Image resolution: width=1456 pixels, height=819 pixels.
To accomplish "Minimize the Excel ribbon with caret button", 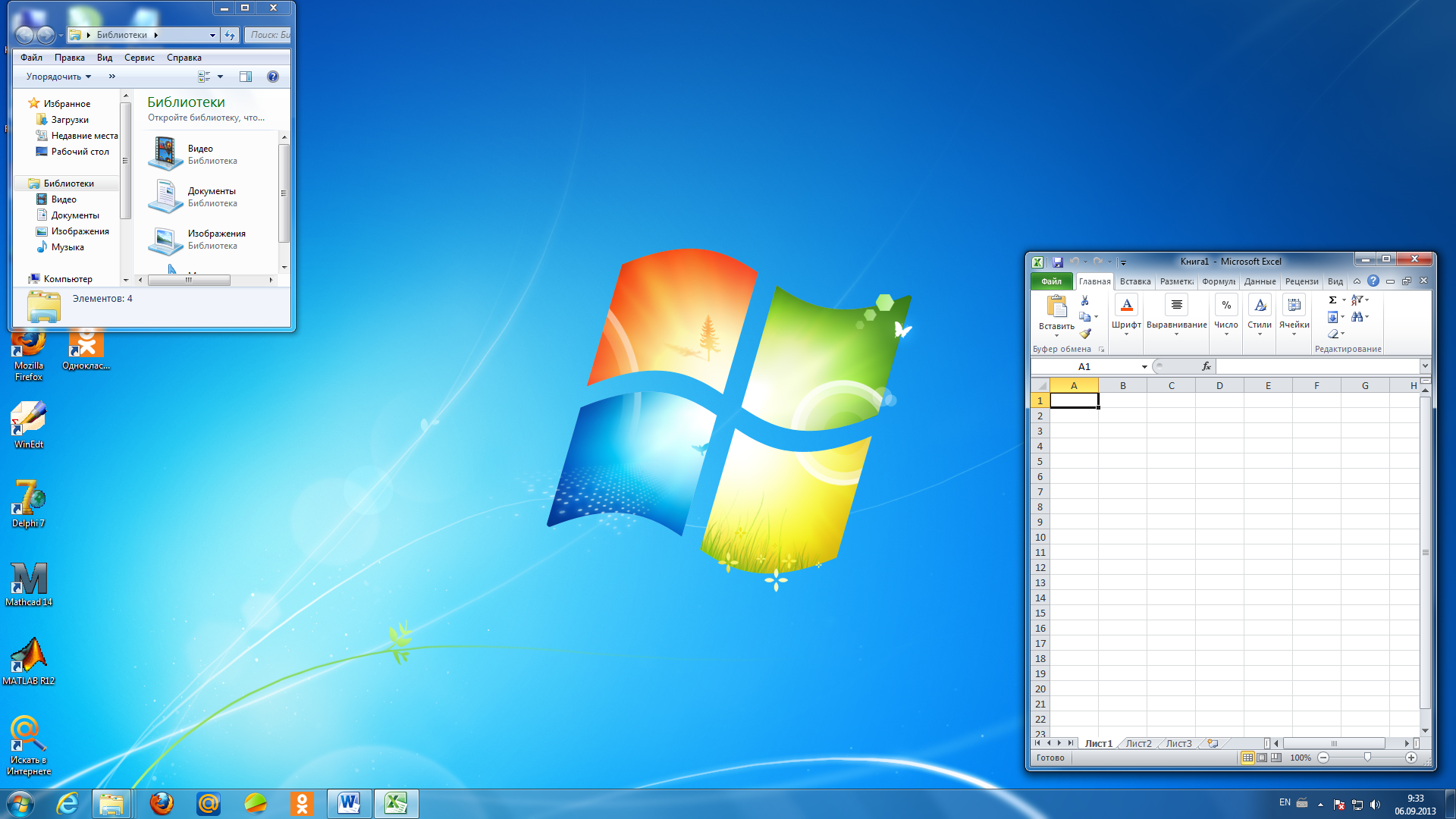I will pos(1357,281).
